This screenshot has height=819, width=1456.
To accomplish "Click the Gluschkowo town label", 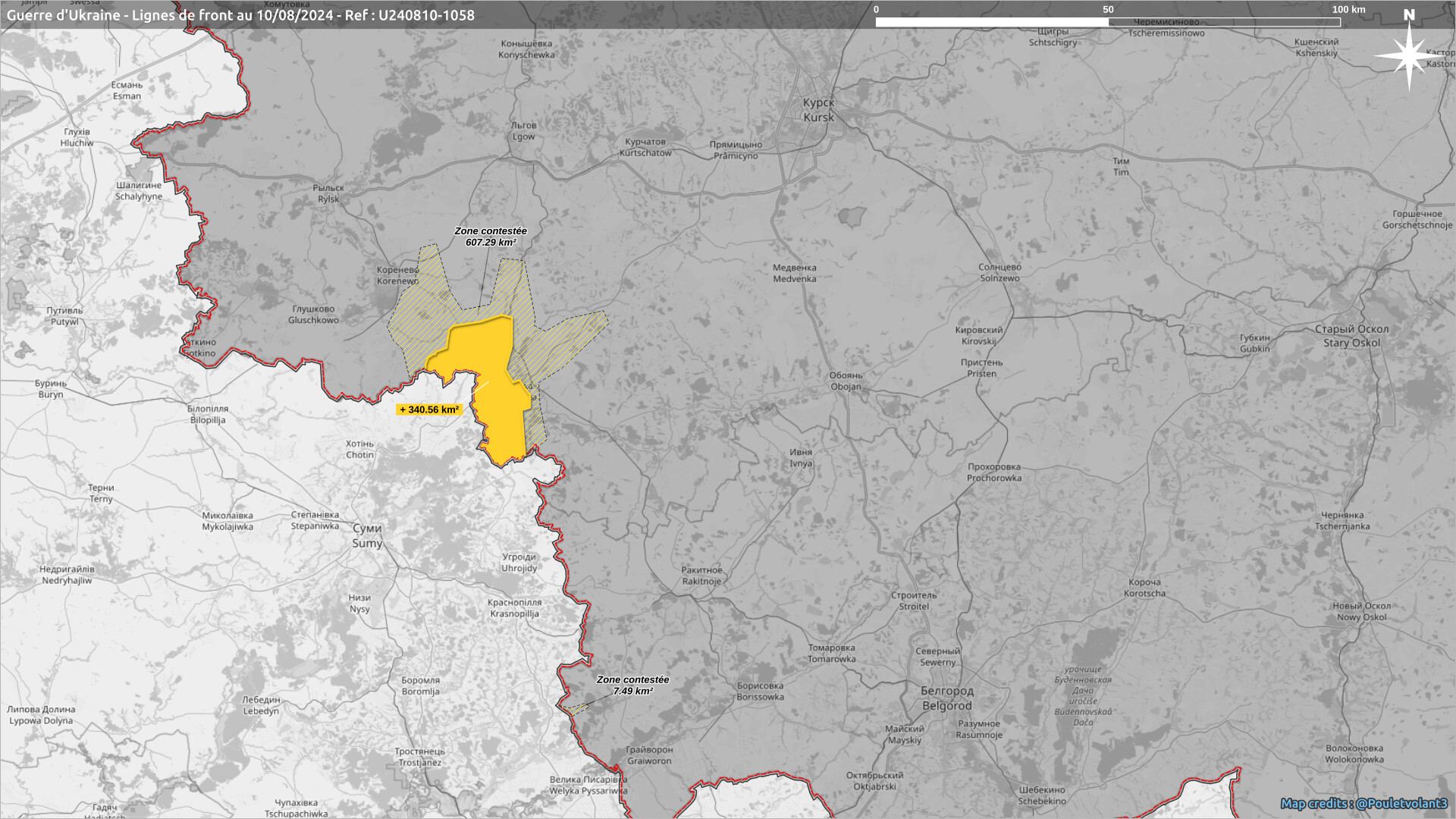I will click(313, 315).
